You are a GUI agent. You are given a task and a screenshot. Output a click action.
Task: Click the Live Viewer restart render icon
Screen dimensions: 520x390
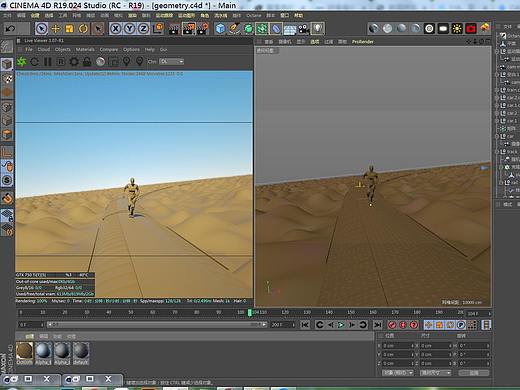[34, 62]
